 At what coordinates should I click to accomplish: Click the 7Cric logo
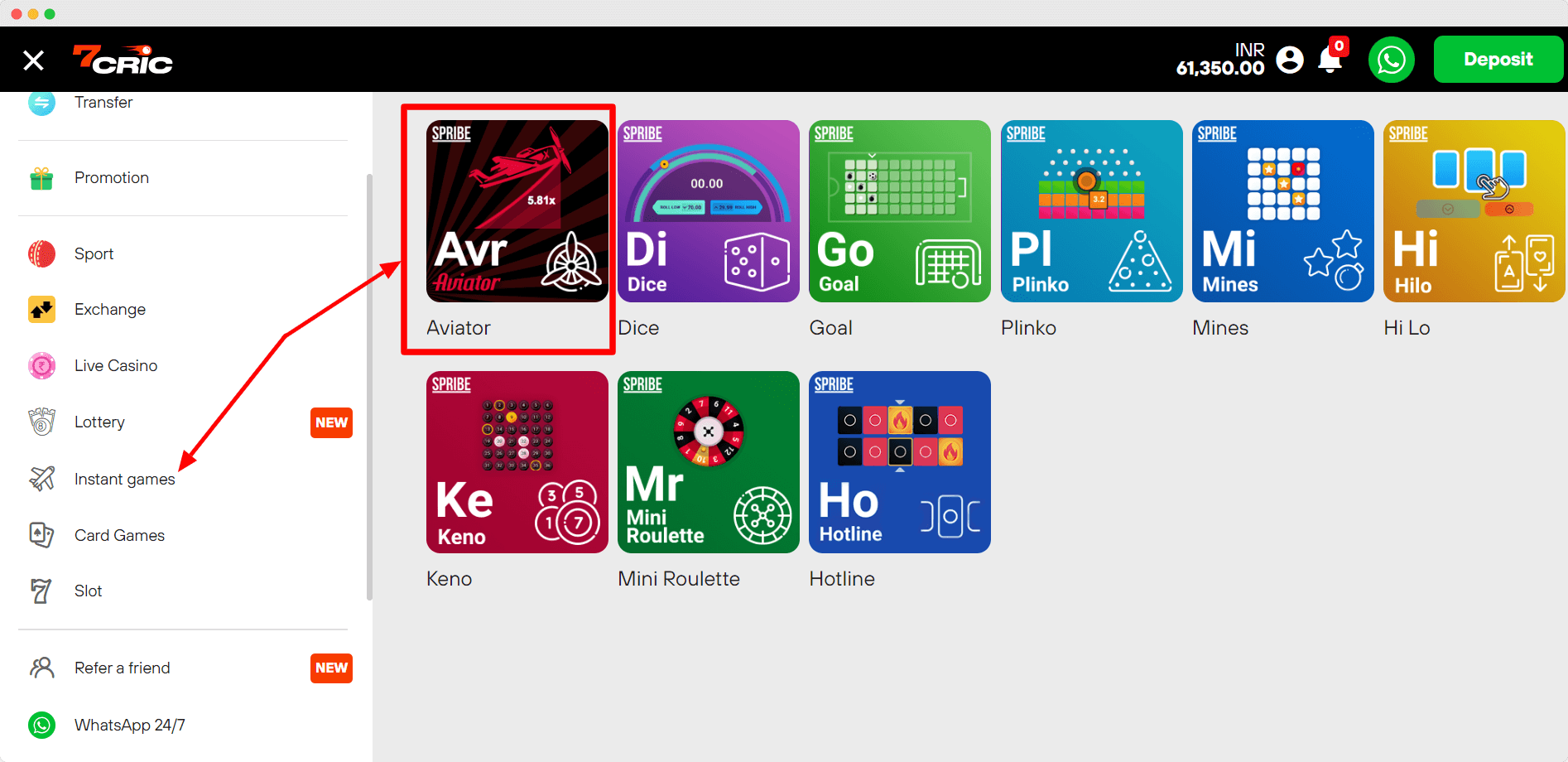point(123,60)
